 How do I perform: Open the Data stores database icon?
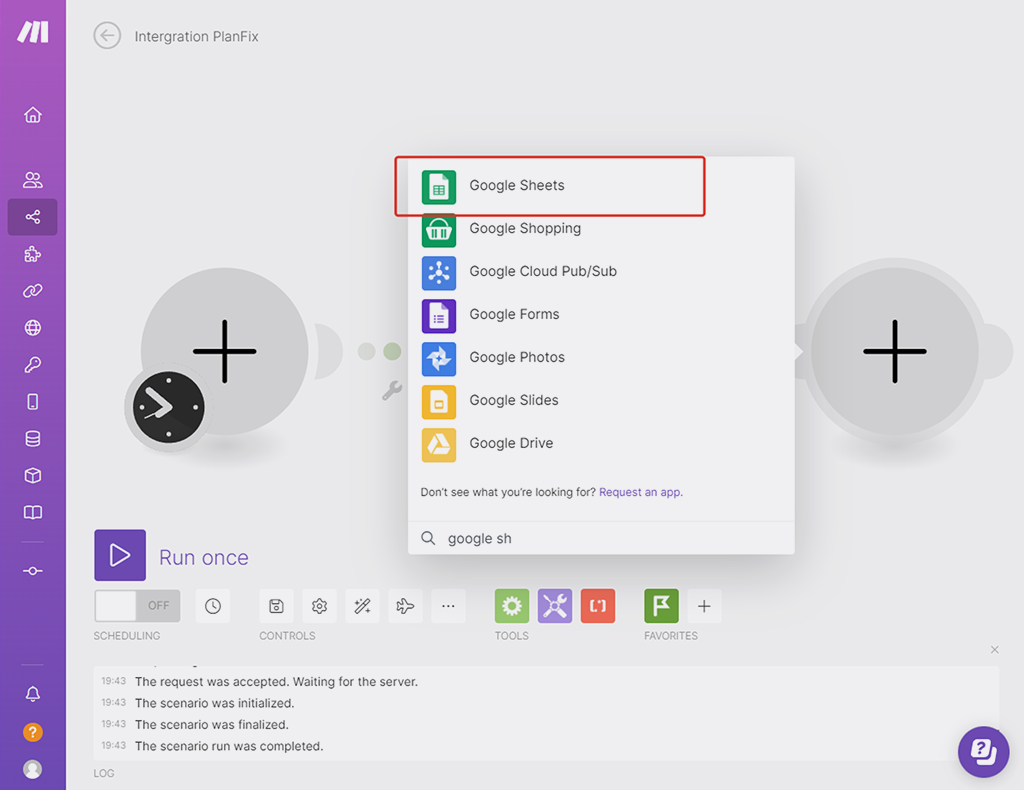coord(33,439)
